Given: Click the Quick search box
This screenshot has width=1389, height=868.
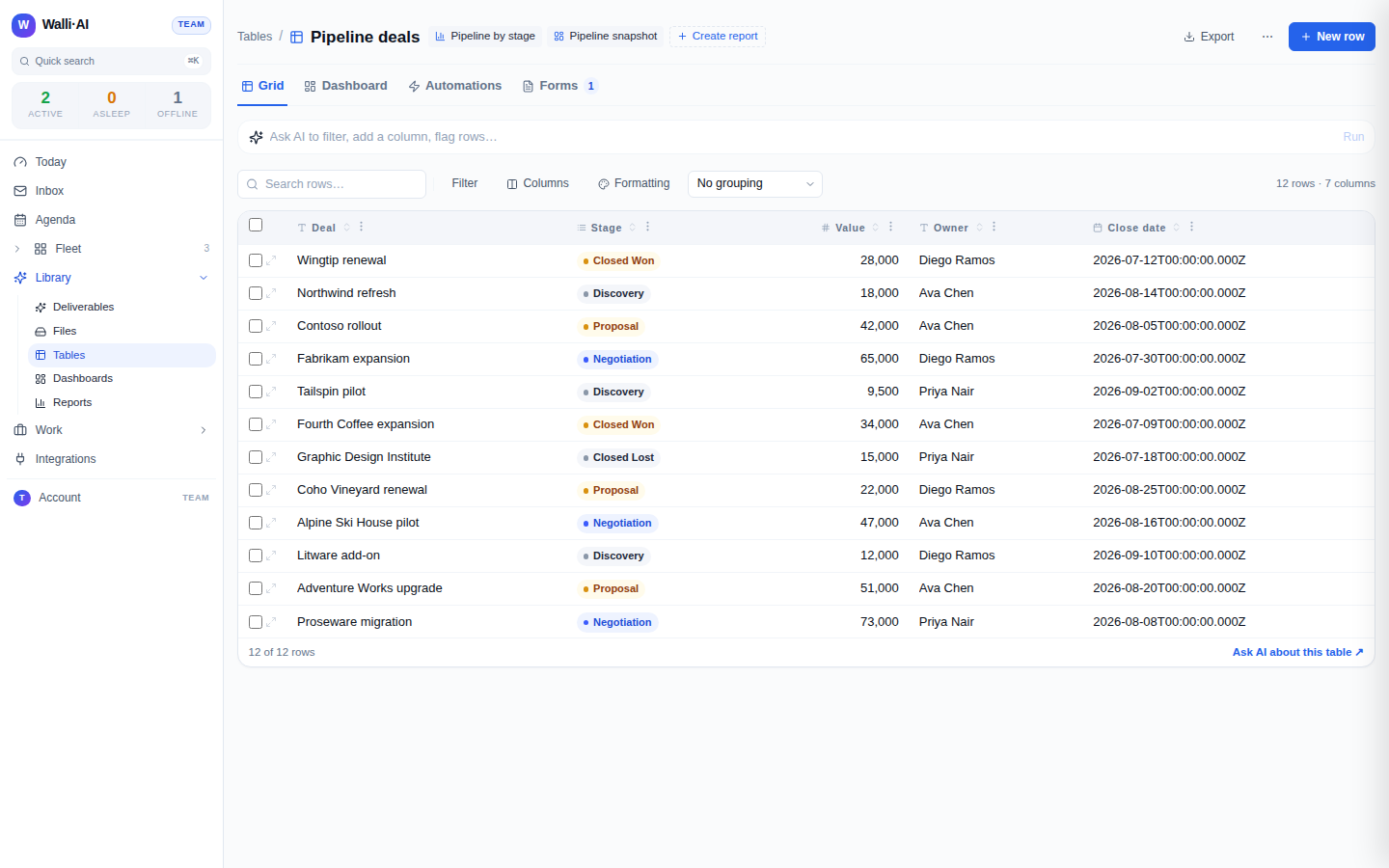Looking at the screenshot, I should click(111, 61).
